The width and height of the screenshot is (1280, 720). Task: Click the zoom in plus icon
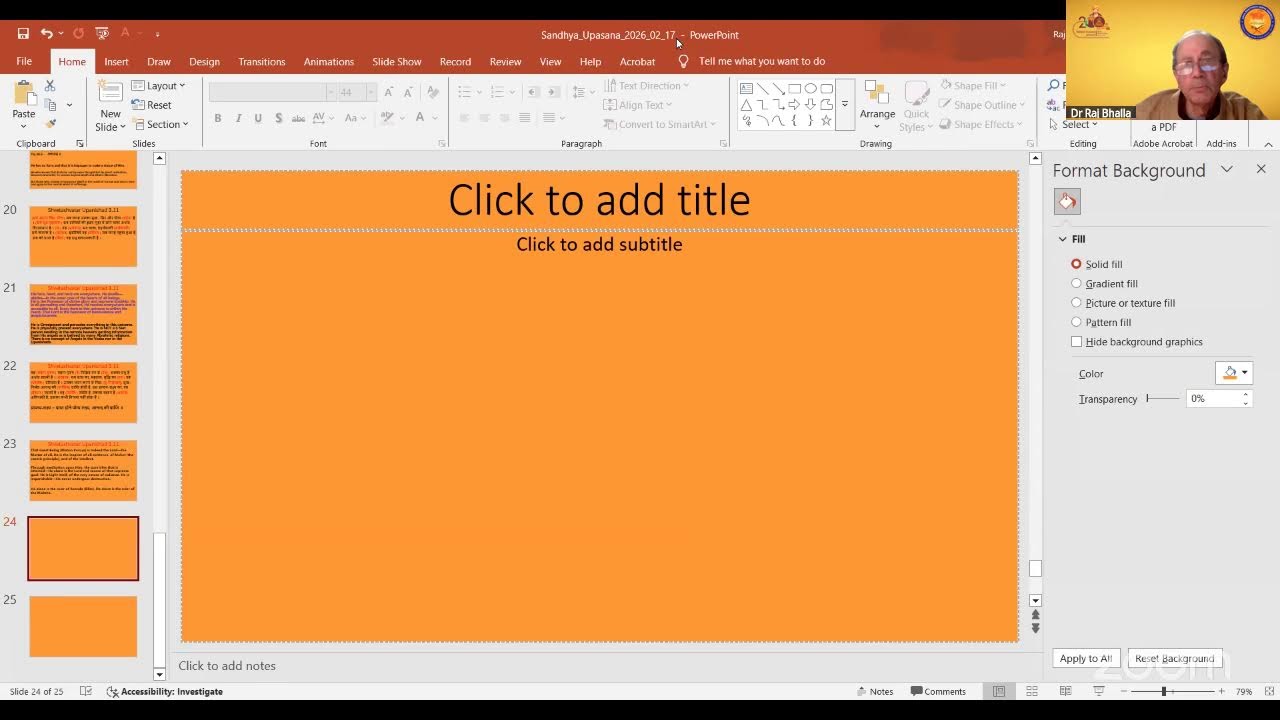pos(1221,691)
